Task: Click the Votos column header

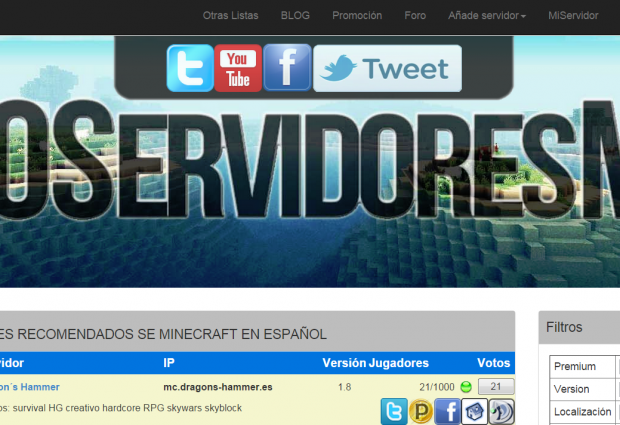Action: 493,363
